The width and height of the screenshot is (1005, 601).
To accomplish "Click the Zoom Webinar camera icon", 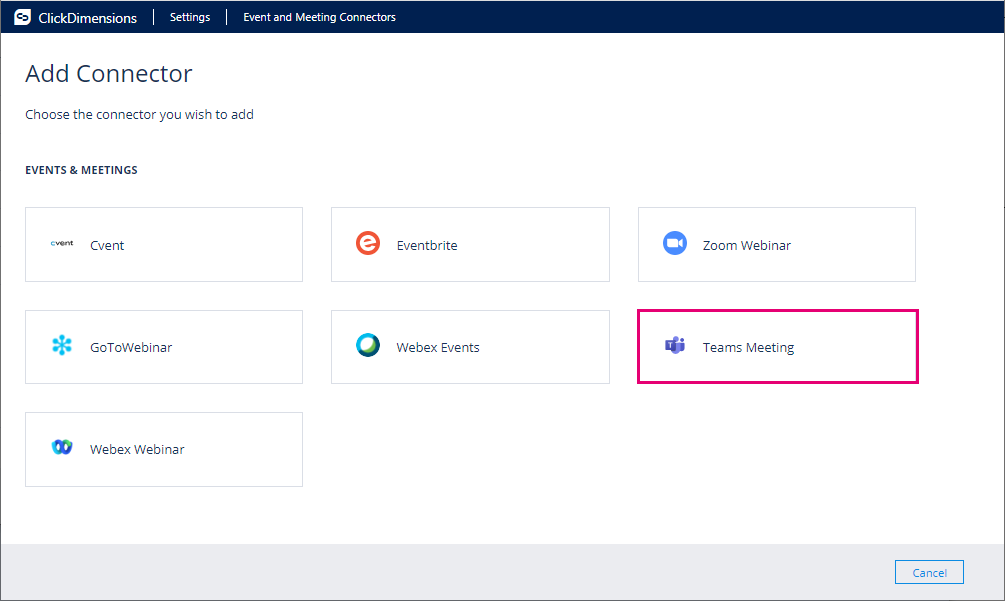I will coord(675,243).
